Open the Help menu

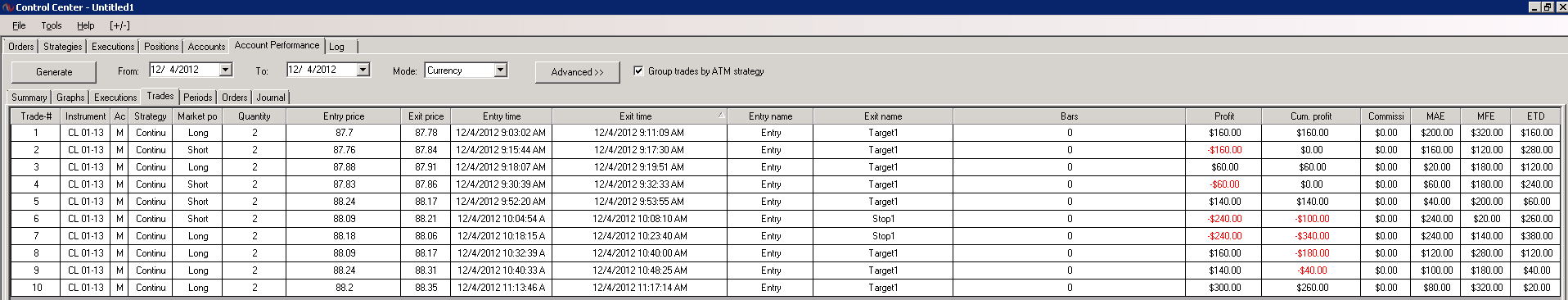click(86, 25)
